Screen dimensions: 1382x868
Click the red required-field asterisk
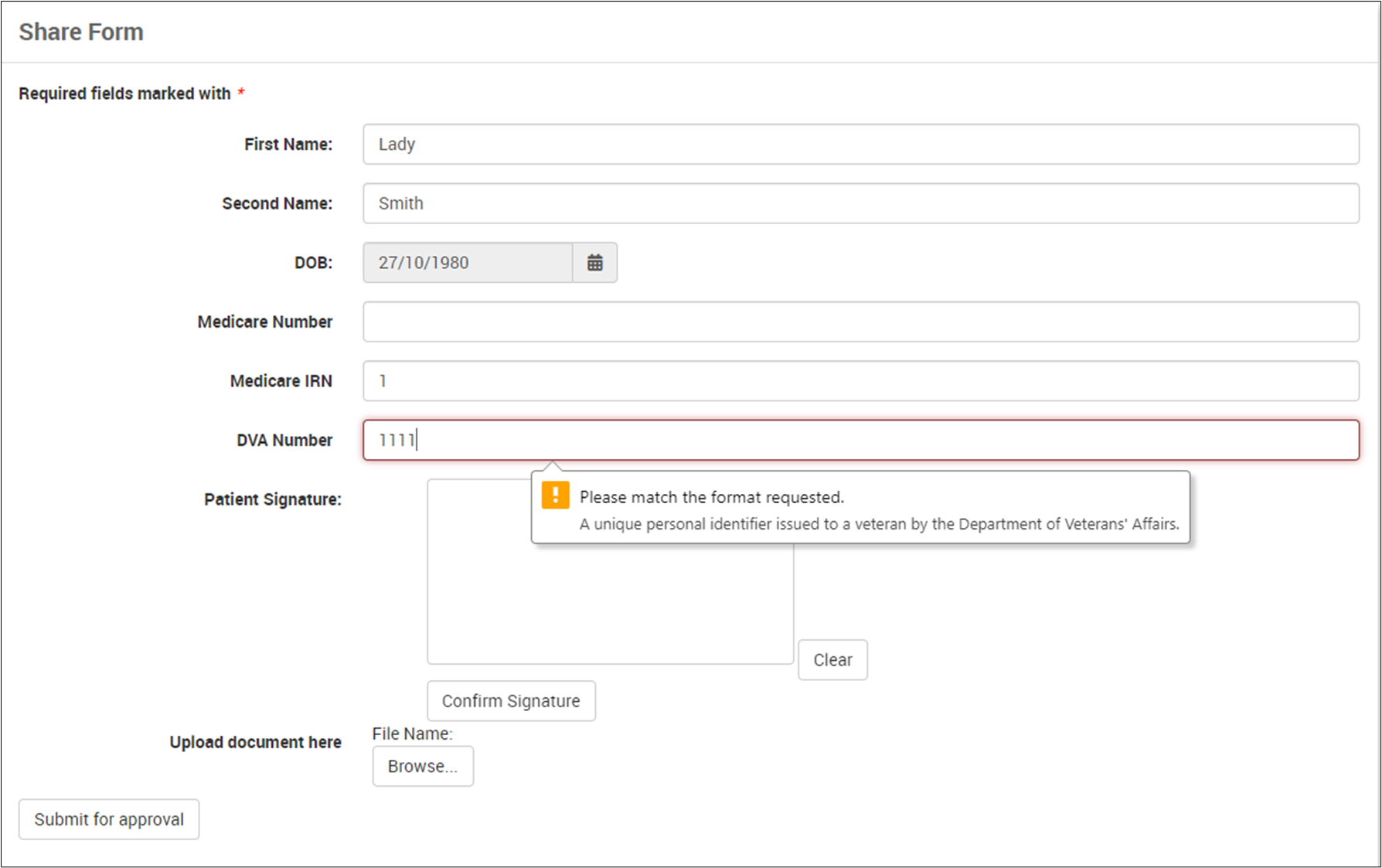[x=241, y=93]
